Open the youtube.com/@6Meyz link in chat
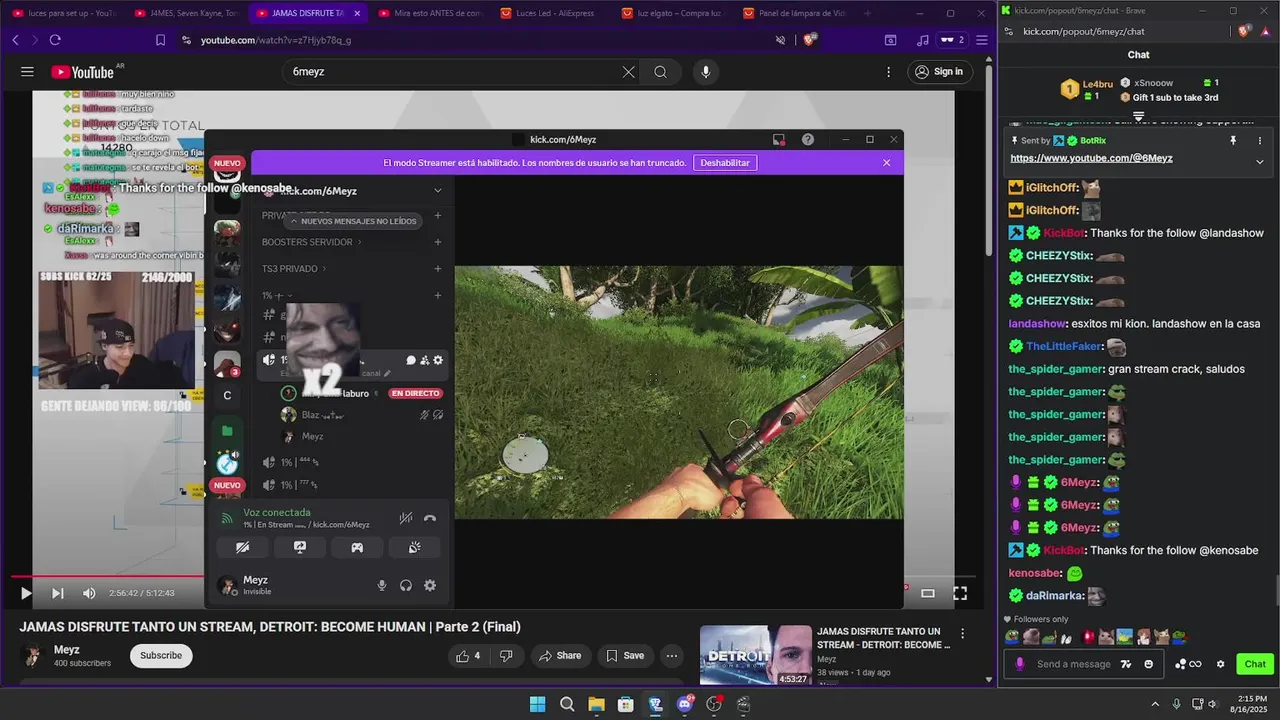The width and height of the screenshot is (1280, 720). [1091, 158]
